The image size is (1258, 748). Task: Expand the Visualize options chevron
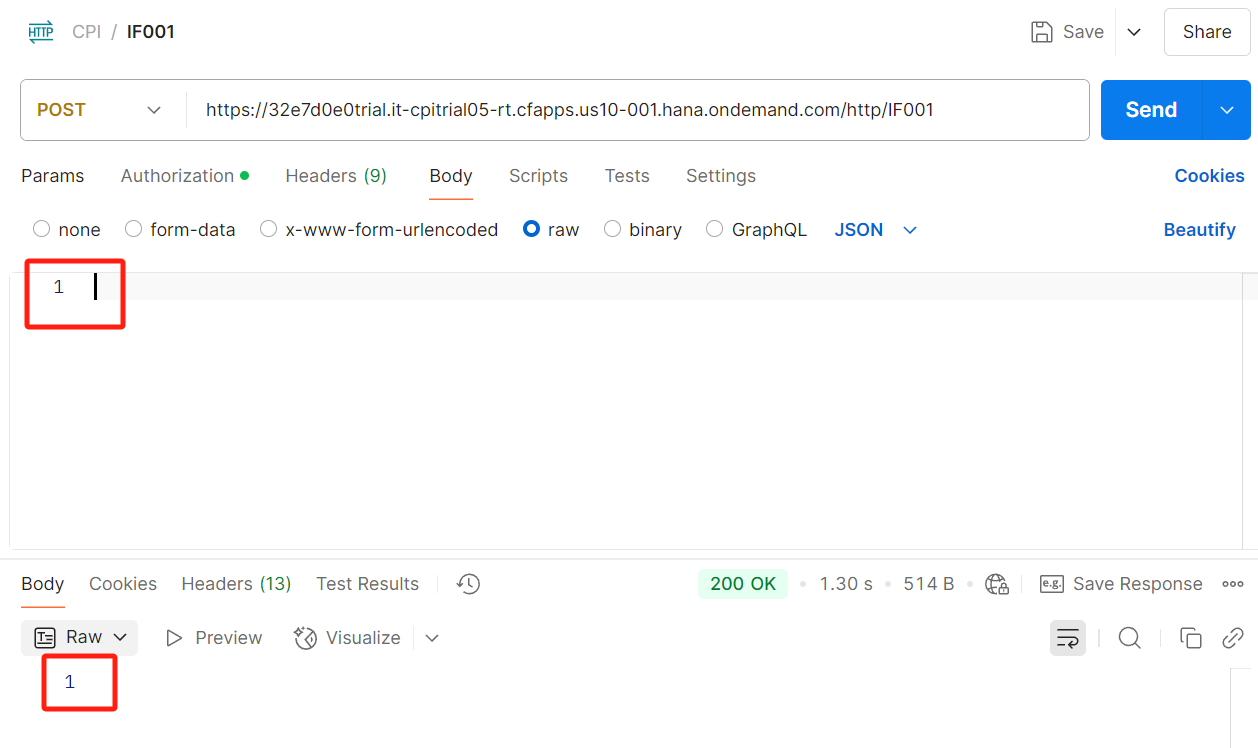coord(432,638)
